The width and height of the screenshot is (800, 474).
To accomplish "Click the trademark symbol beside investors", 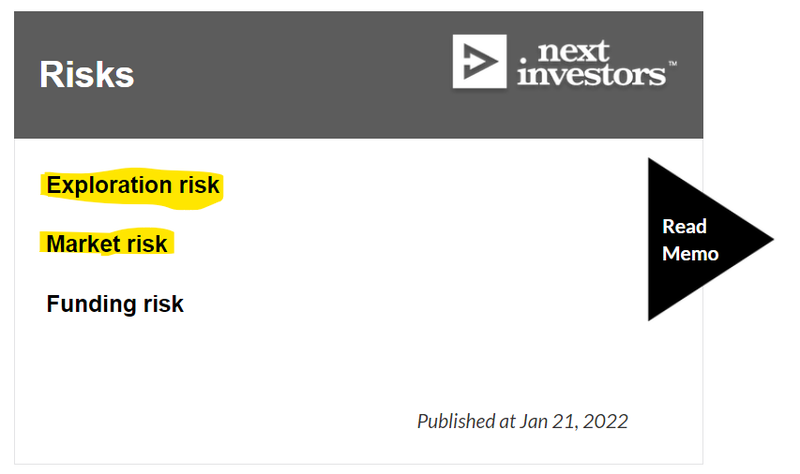I will click(672, 64).
